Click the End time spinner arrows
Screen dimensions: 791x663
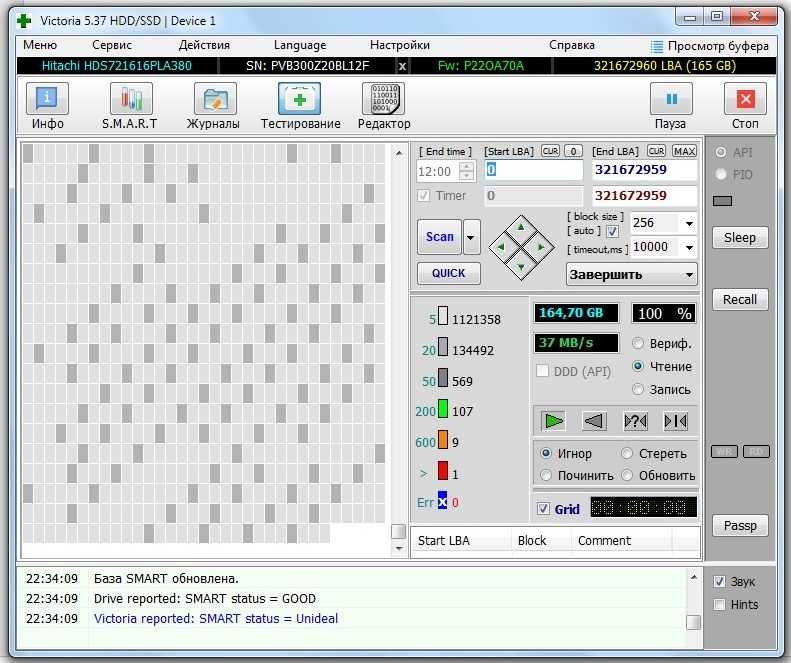[467, 171]
